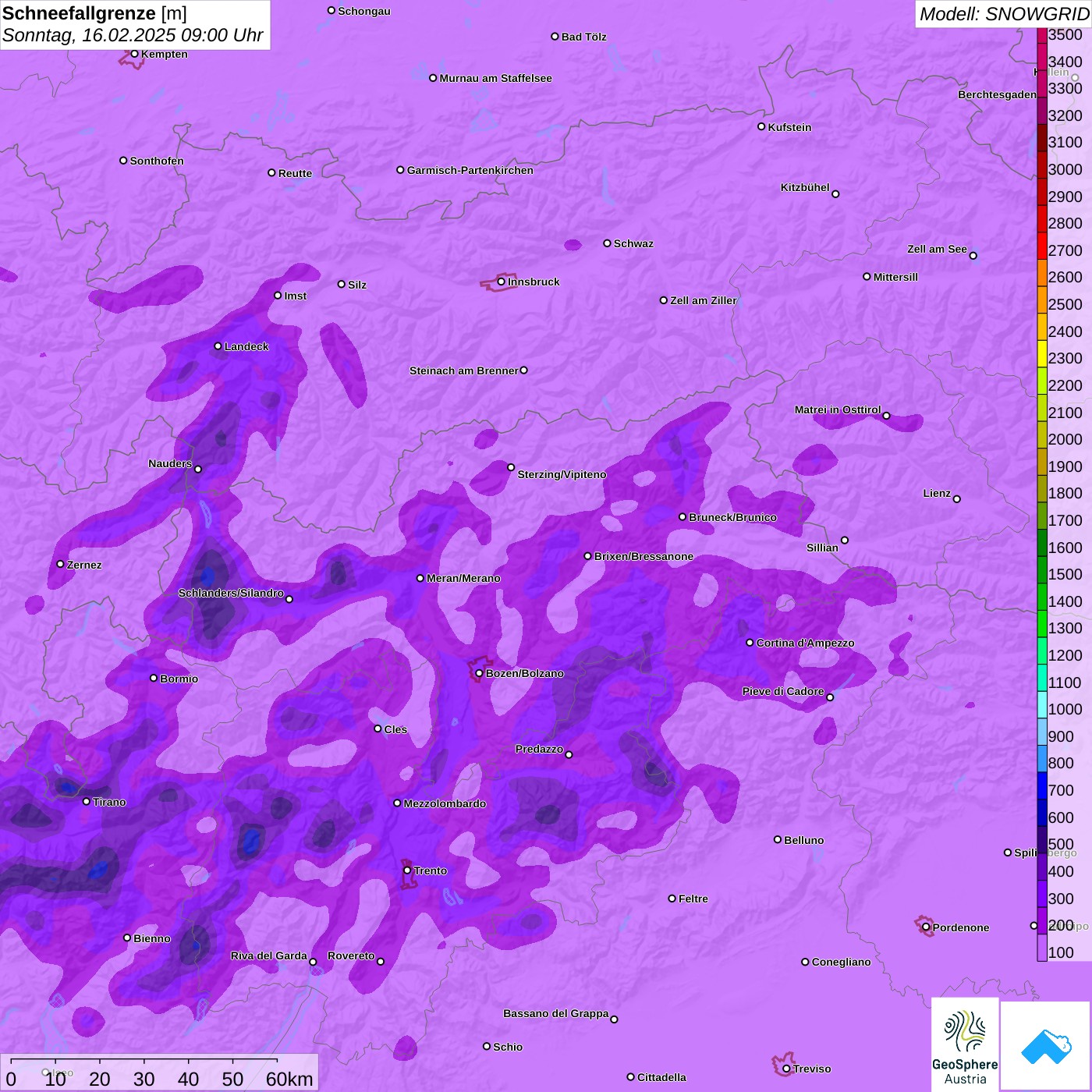The height and width of the screenshot is (1092, 1092).
Task: Click the 'Steinach am Brenner' label
Action: [x=463, y=370]
